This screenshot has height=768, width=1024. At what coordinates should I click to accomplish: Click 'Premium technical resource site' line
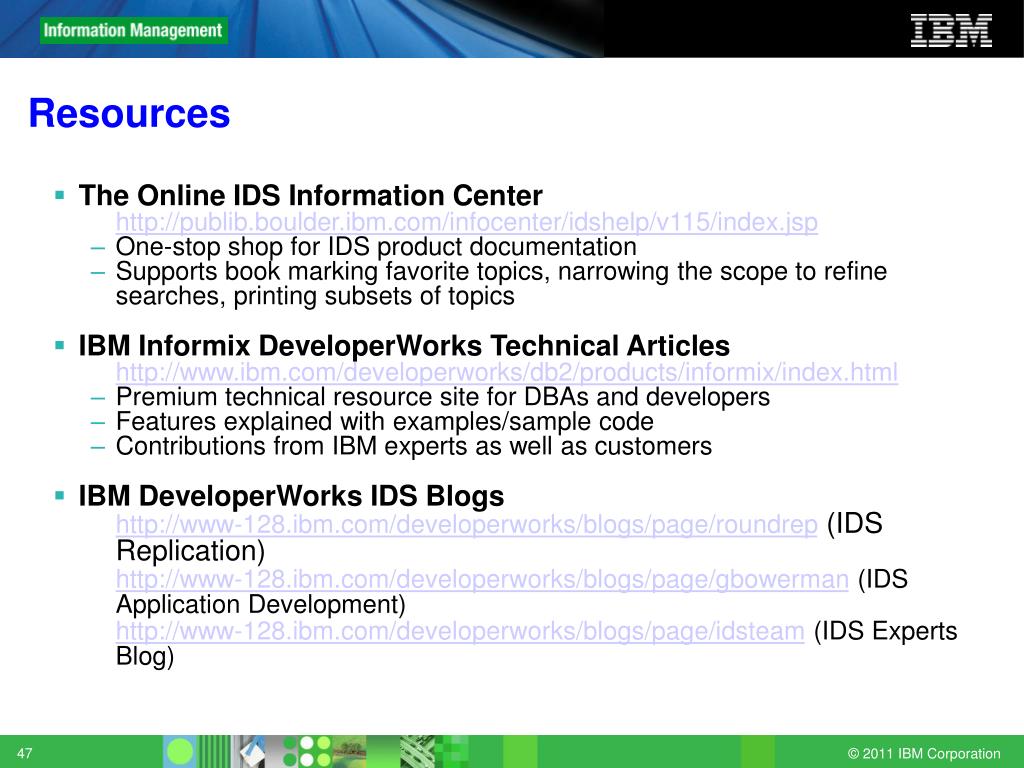(x=443, y=397)
